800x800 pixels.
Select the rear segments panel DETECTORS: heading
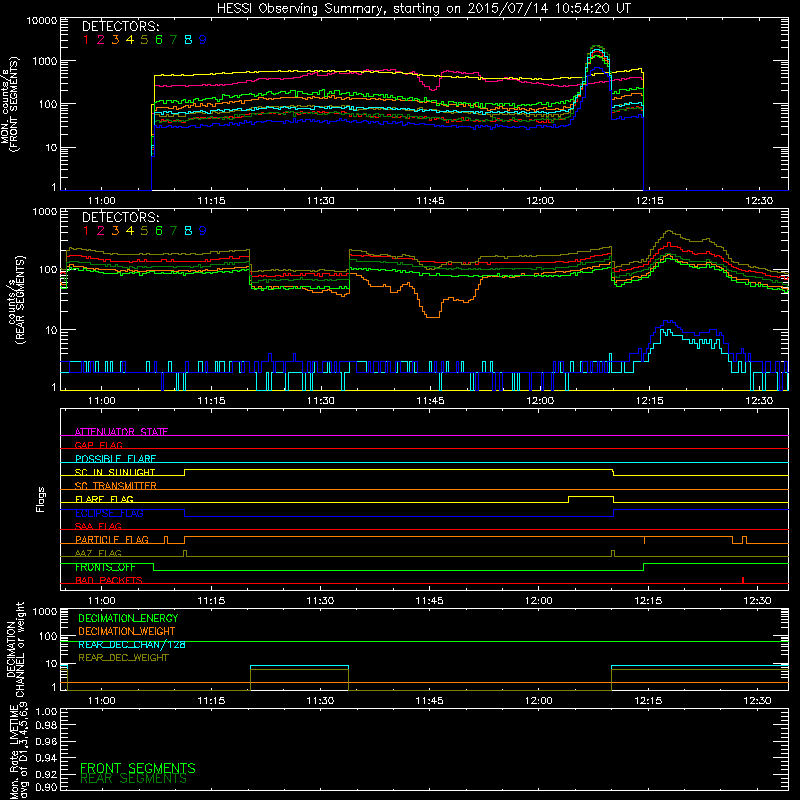pyautogui.click(x=121, y=217)
